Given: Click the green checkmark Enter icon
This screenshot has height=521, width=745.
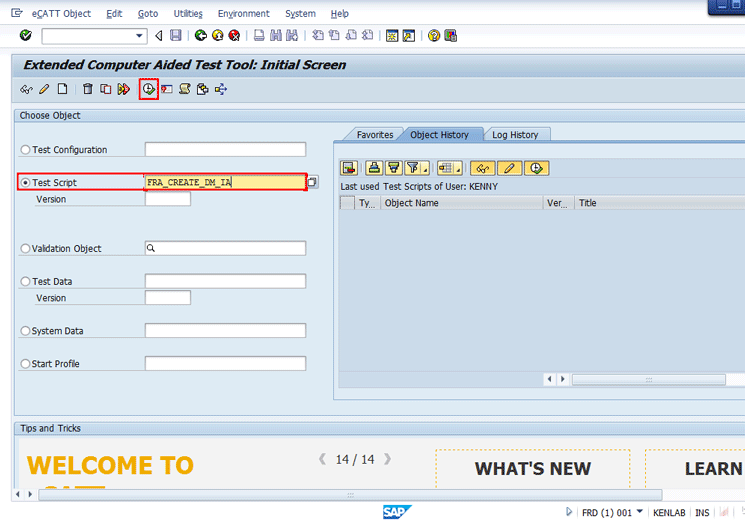Looking at the screenshot, I should tap(26, 35).
